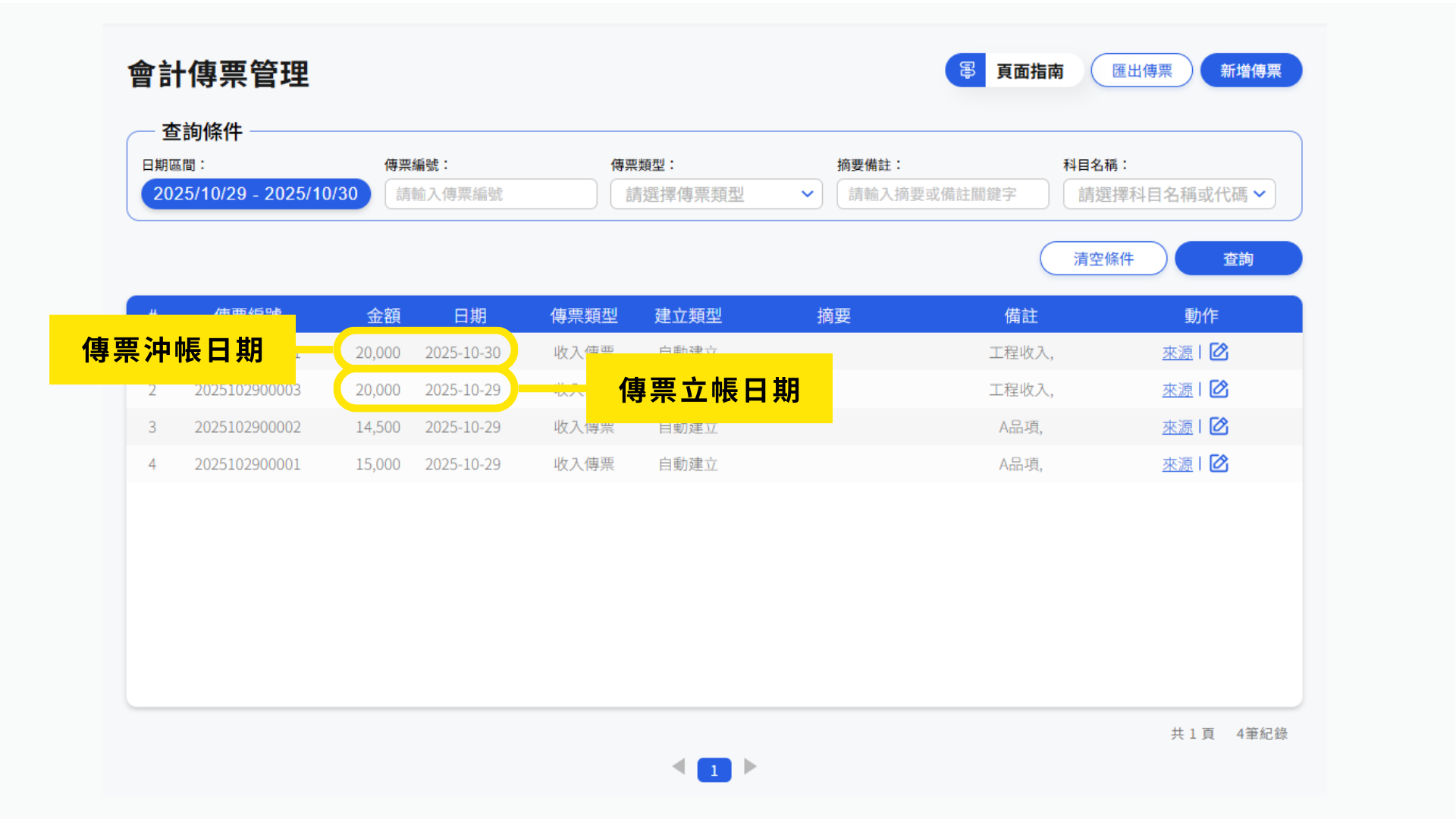Click the 匯出傳票 button
1456x819 pixels.
point(1141,71)
